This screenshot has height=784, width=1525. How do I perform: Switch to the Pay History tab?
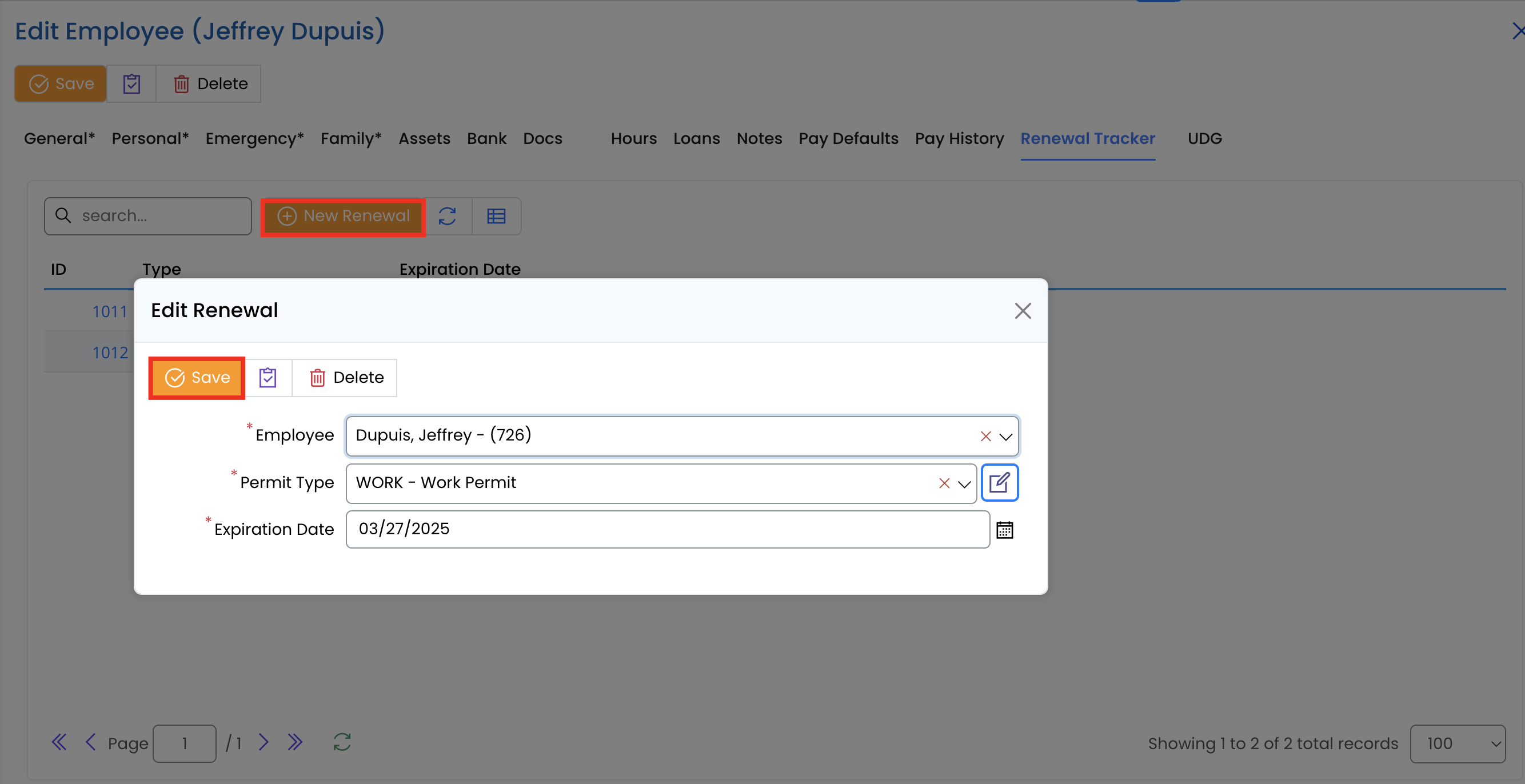click(x=959, y=138)
